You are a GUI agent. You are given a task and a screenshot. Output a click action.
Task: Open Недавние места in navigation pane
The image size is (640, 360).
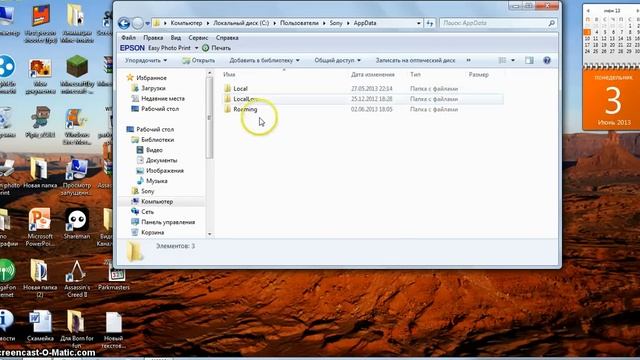[x=163, y=98]
